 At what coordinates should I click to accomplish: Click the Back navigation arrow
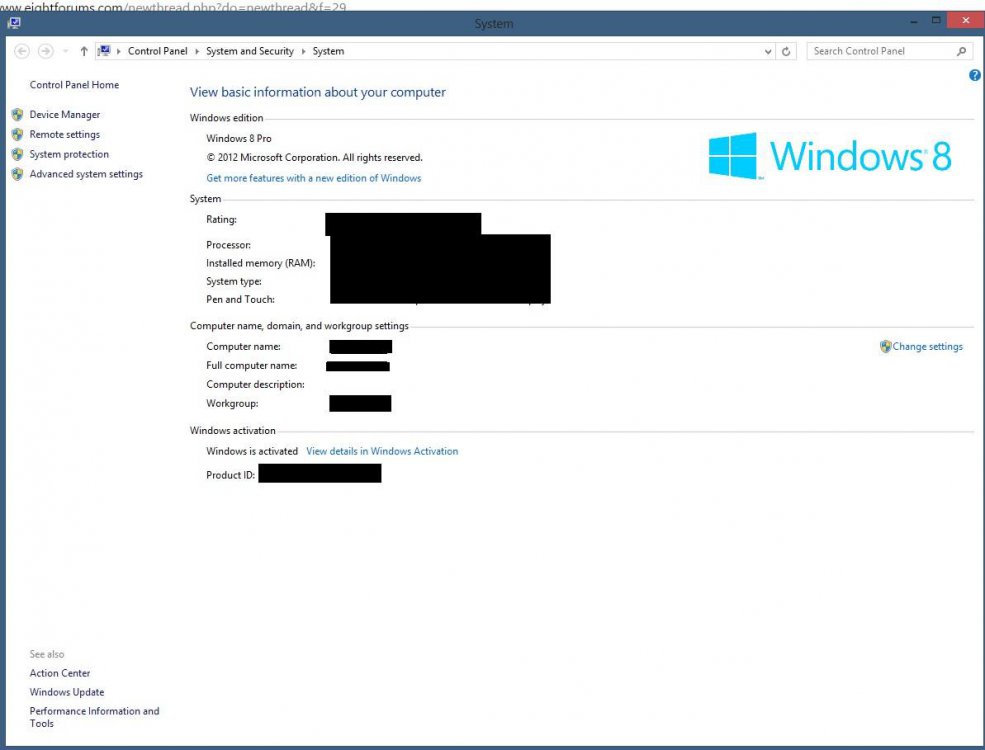point(22,51)
